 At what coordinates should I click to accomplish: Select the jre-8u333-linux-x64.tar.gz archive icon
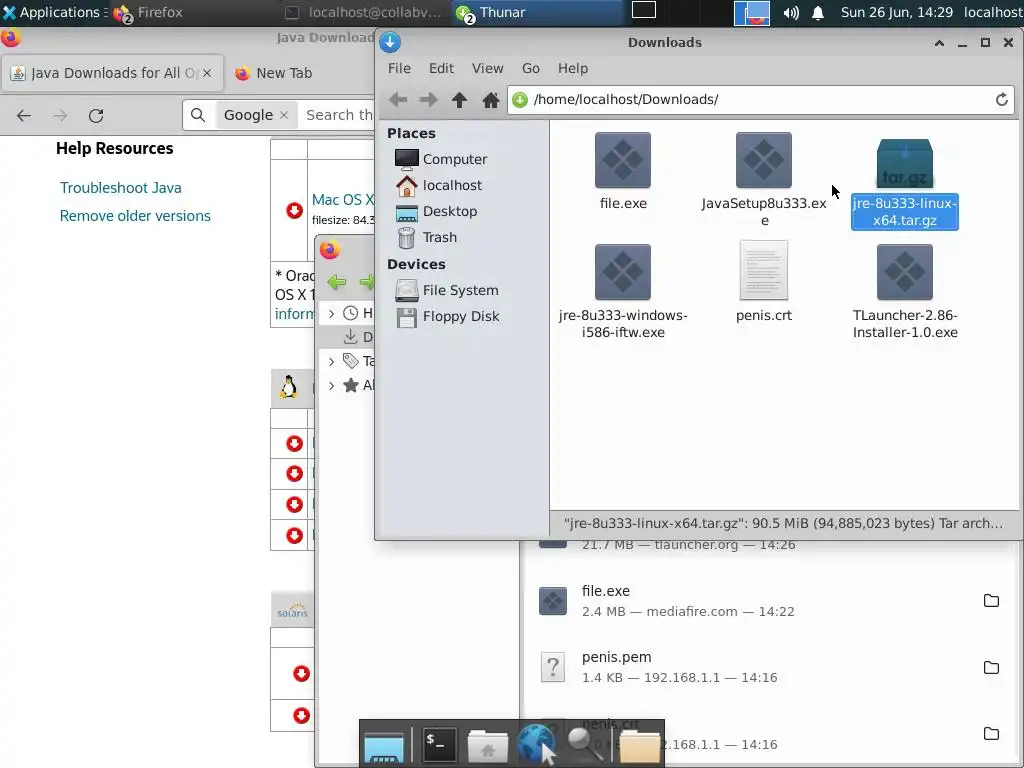coord(904,163)
